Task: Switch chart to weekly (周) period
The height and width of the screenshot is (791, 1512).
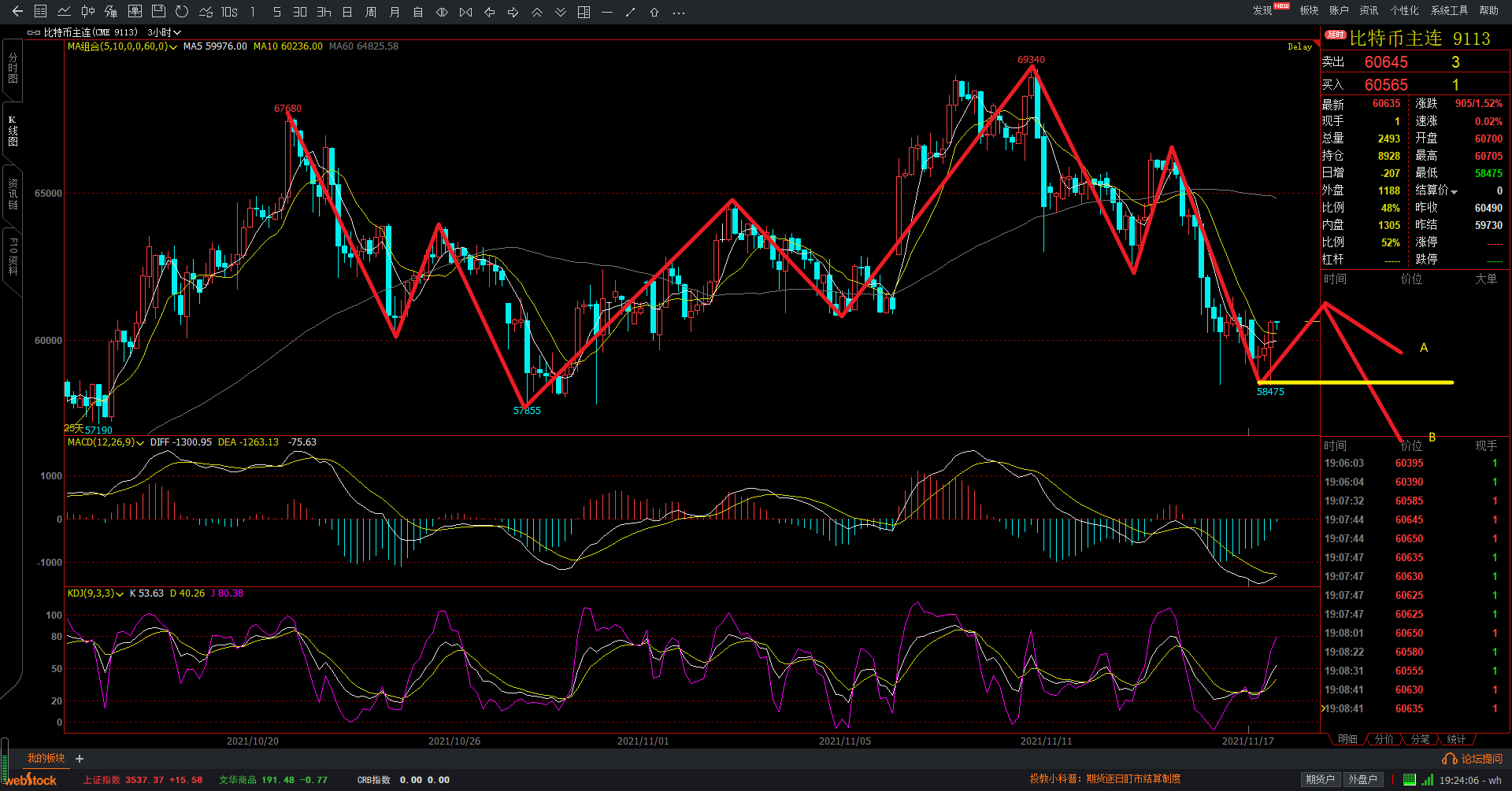Action: [371, 12]
